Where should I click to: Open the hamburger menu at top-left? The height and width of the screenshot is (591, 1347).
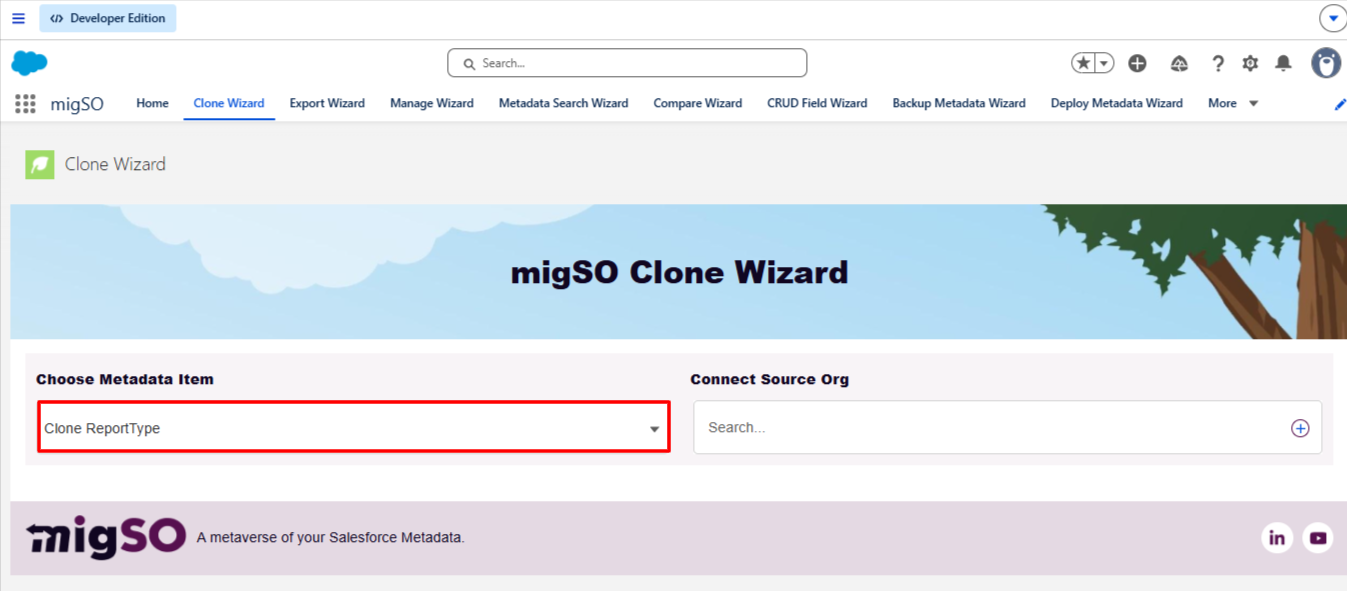point(18,18)
